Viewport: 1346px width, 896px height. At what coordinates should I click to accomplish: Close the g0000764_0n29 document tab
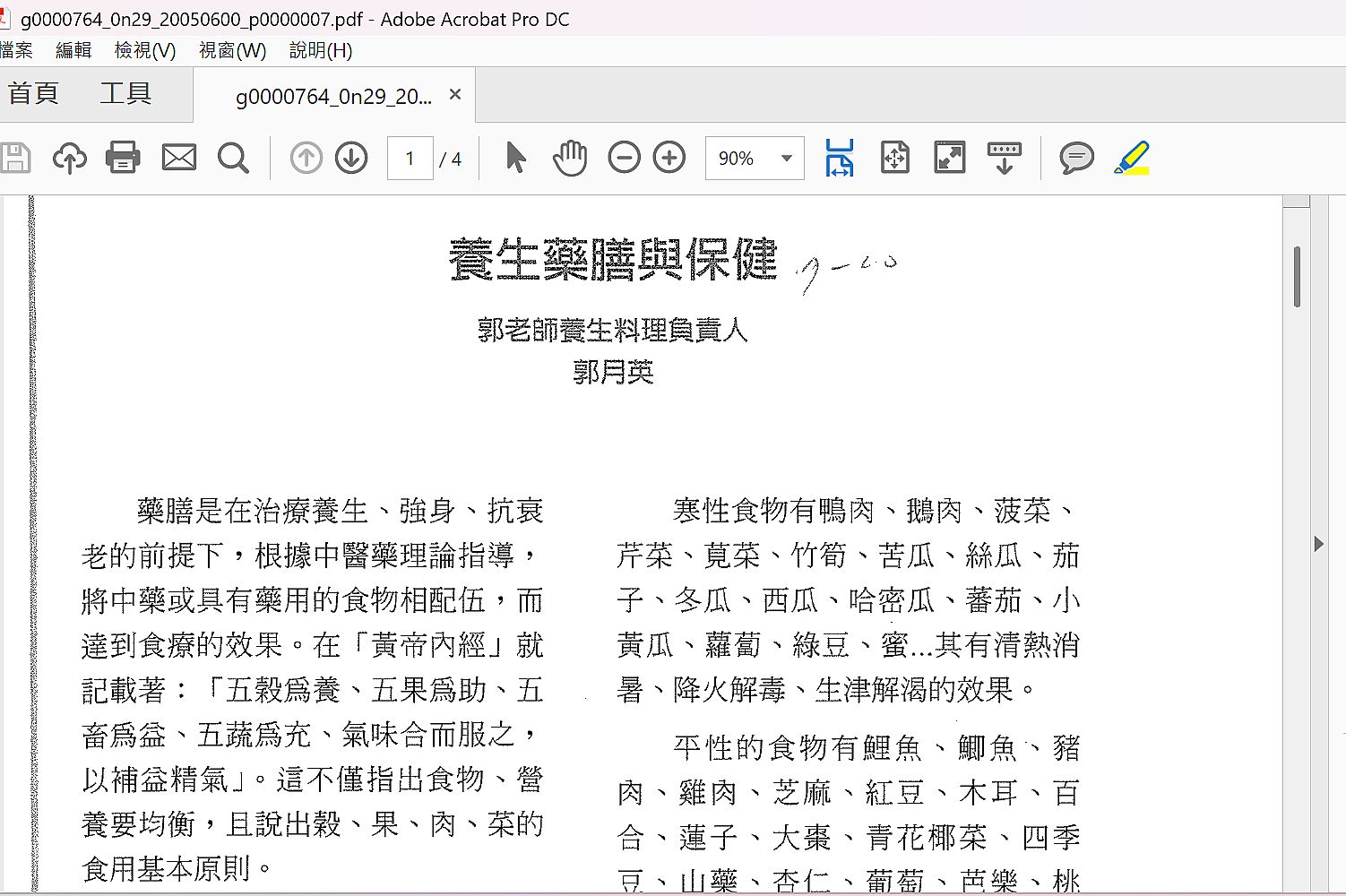pyautogui.click(x=455, y=95)
